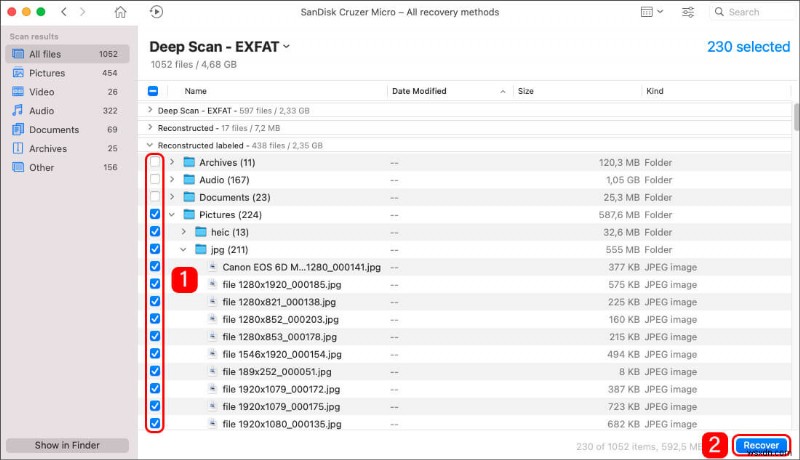Select the file 1920x1080_000135.jpg name

pos(282,424)
